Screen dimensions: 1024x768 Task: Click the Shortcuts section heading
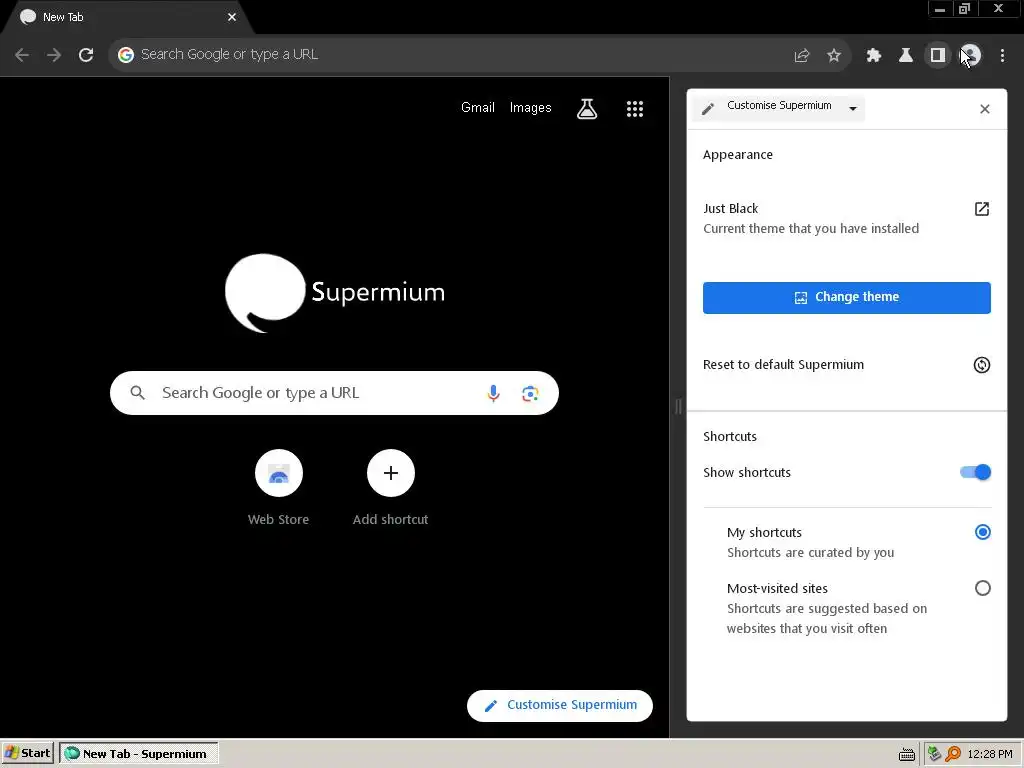point(729,437)
